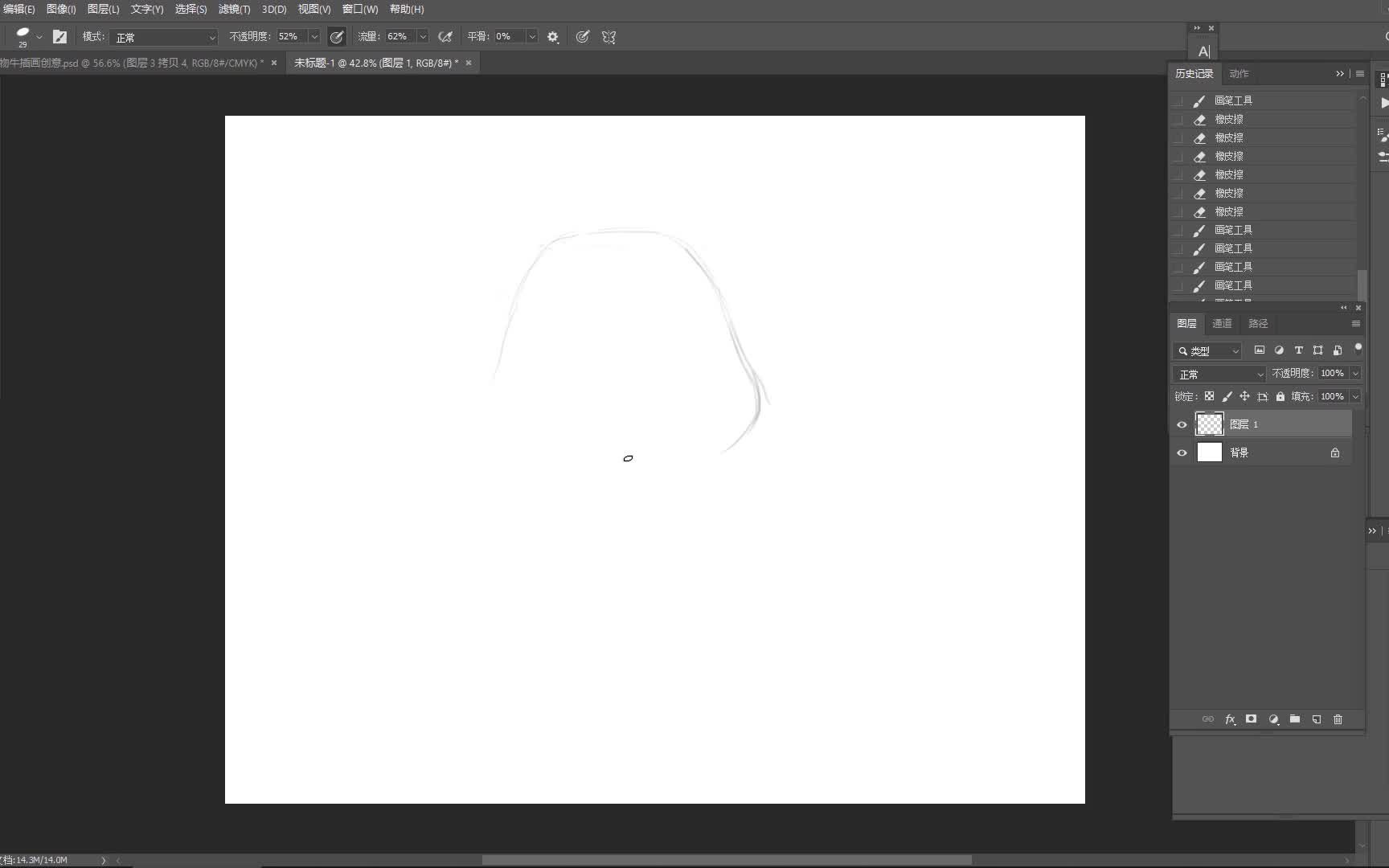Enable airbrush build-up effects icon
Viewport: 1389px width, 868px height.
(445, 36)
